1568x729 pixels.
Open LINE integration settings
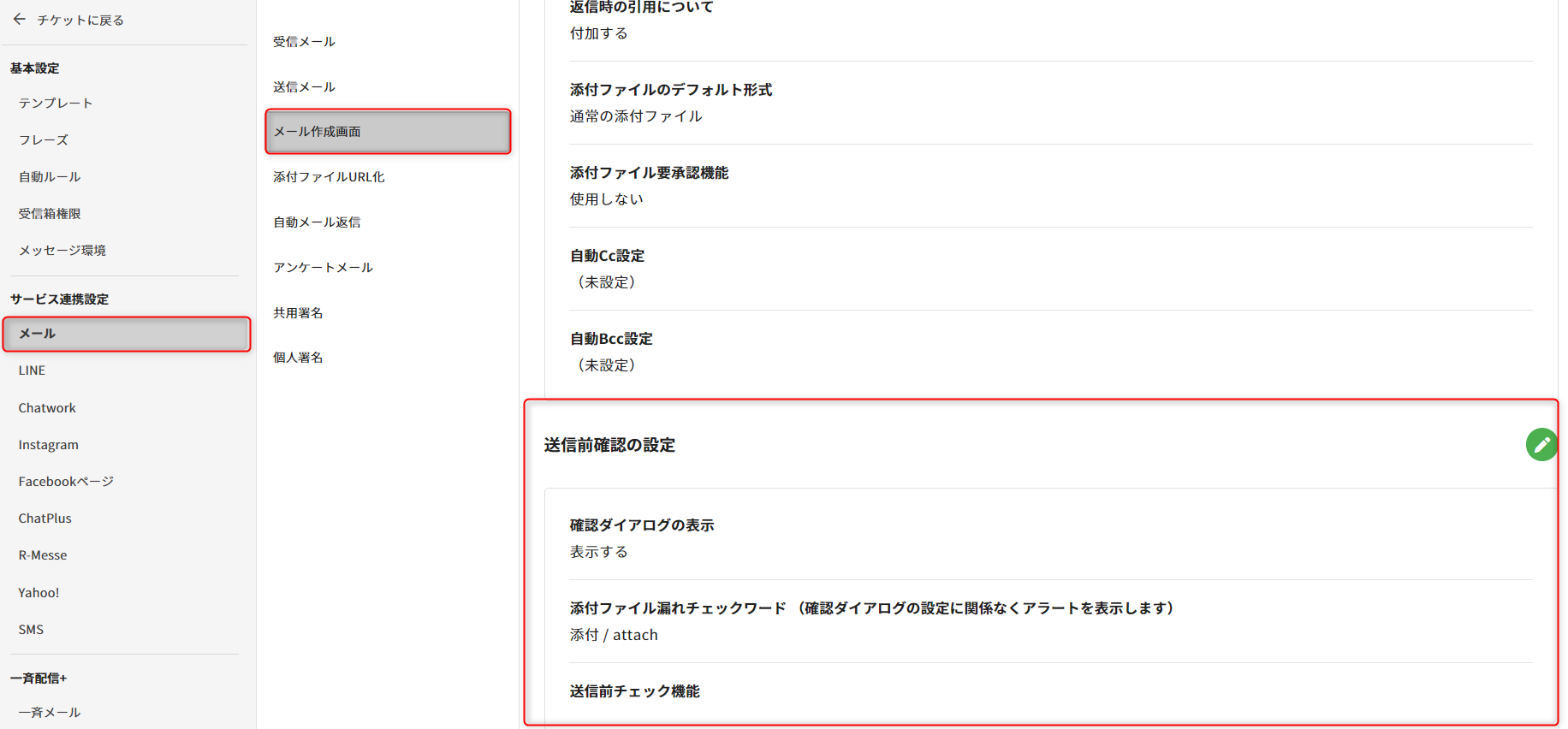point(33,370)
